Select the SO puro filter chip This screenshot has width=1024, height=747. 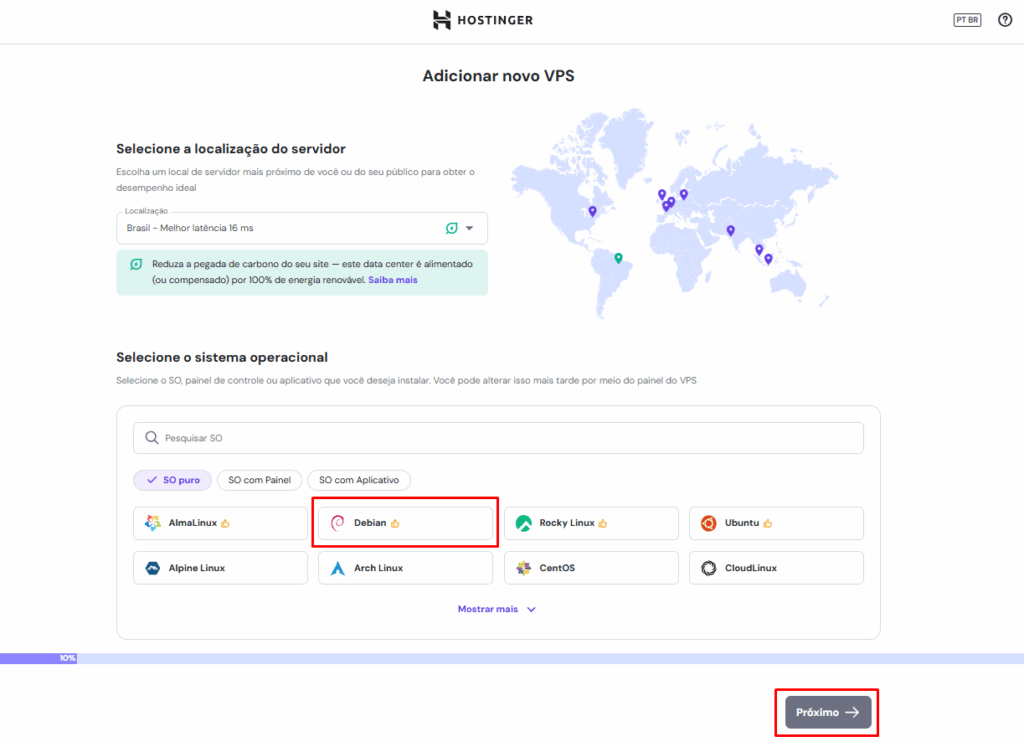click(172, 480)
